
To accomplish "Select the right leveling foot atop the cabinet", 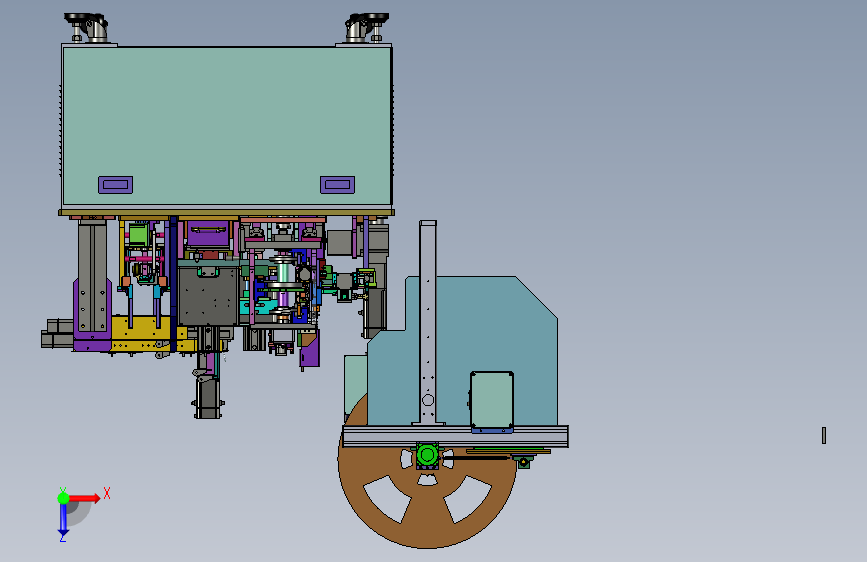I will (367, 27).
